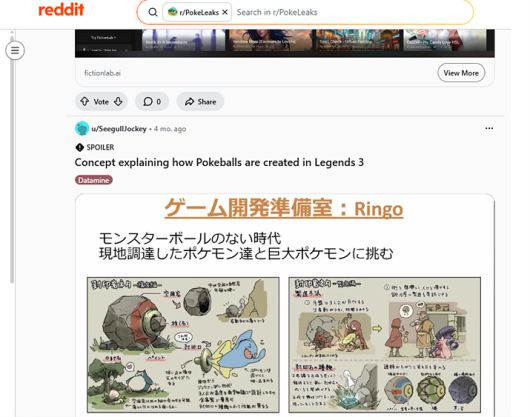Click the search magnifier icon
Image resolution: width=530 pixels, height=417 pixels.
coord(153,13)
